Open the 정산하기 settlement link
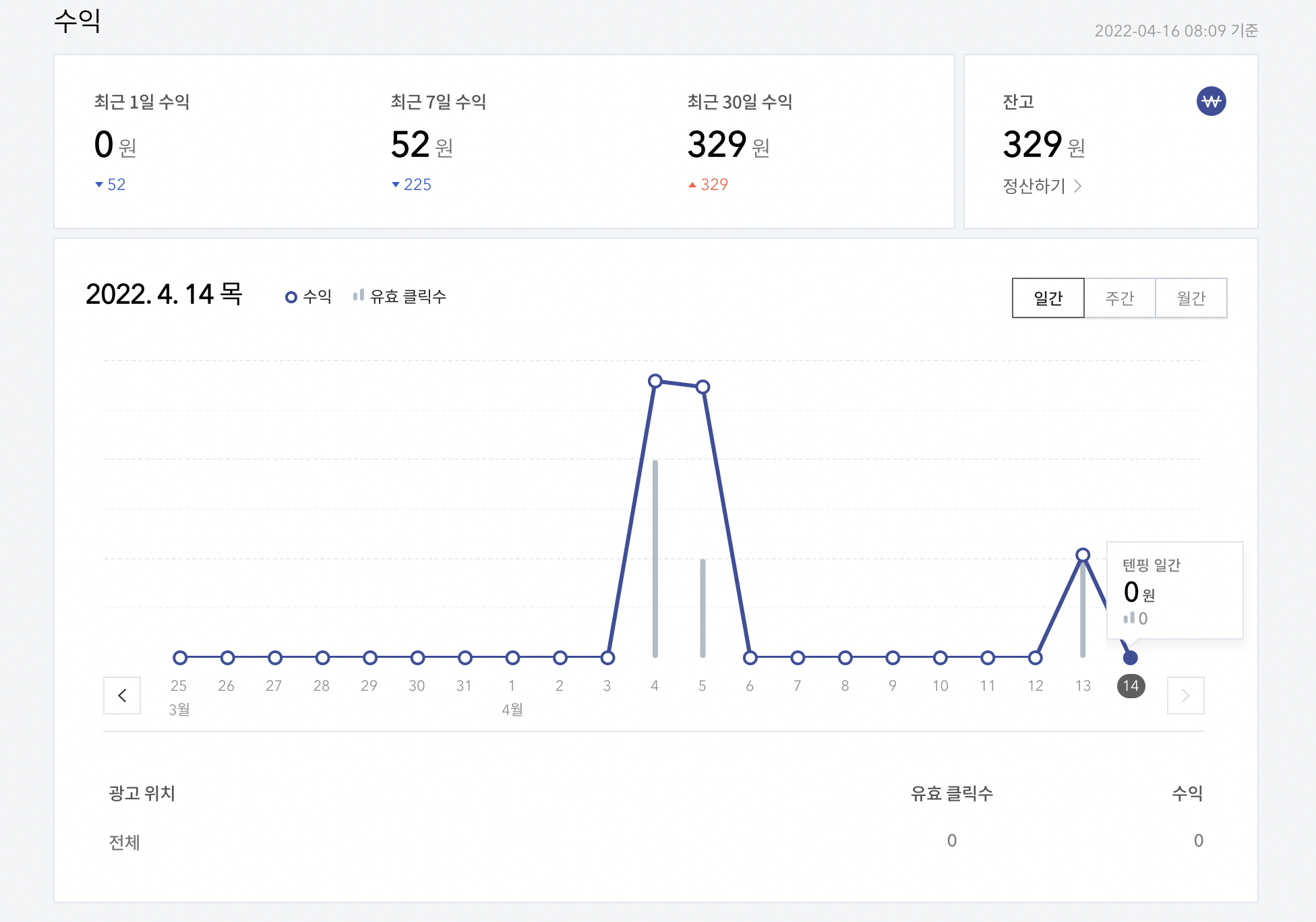 tap(1034, 186)
